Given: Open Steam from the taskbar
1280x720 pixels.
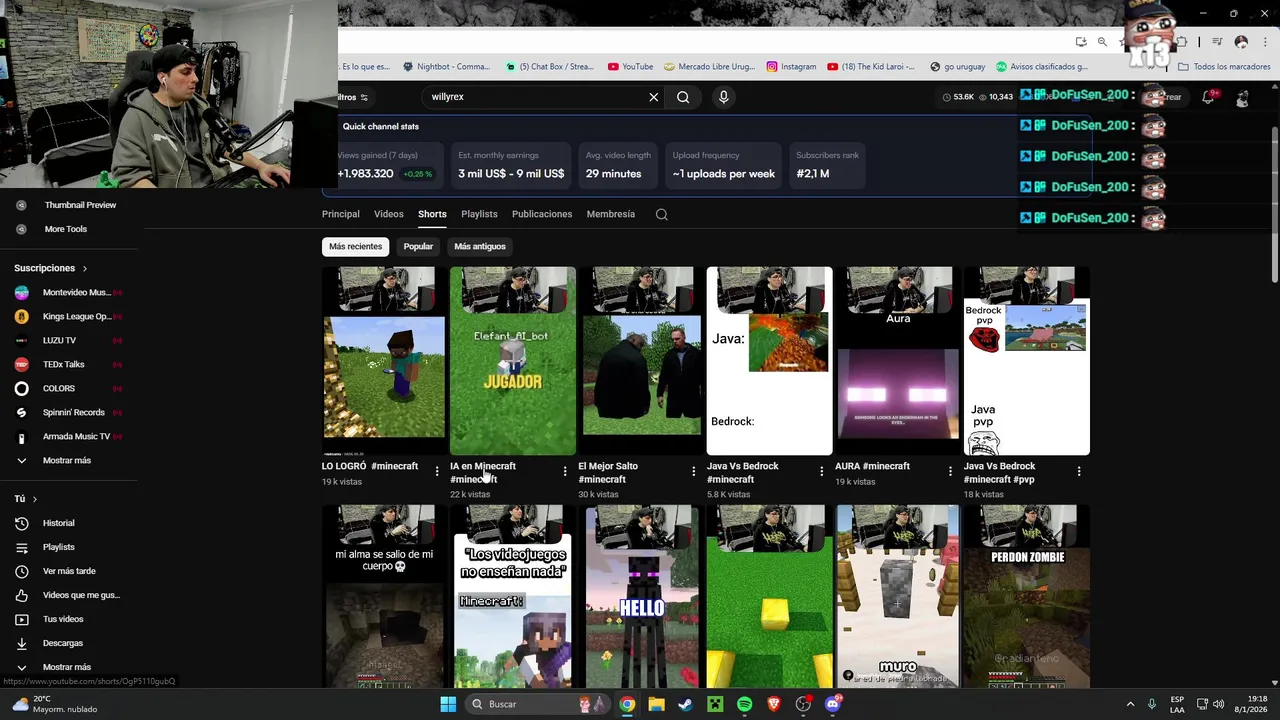Looking at the screenshot, I should pyautogui.click(x=685, y=704).
